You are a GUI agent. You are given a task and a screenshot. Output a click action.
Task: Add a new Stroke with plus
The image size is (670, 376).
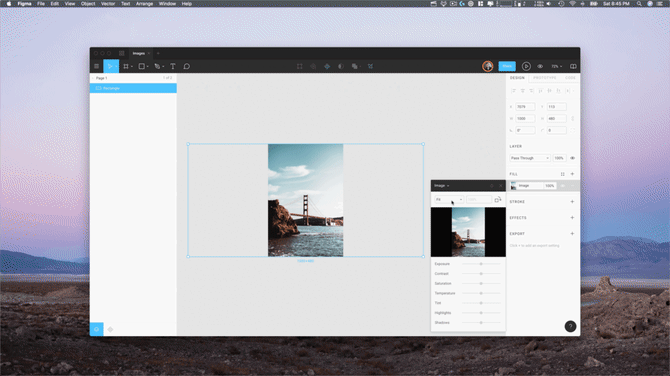pyautogui.click(x=572, y=202)
